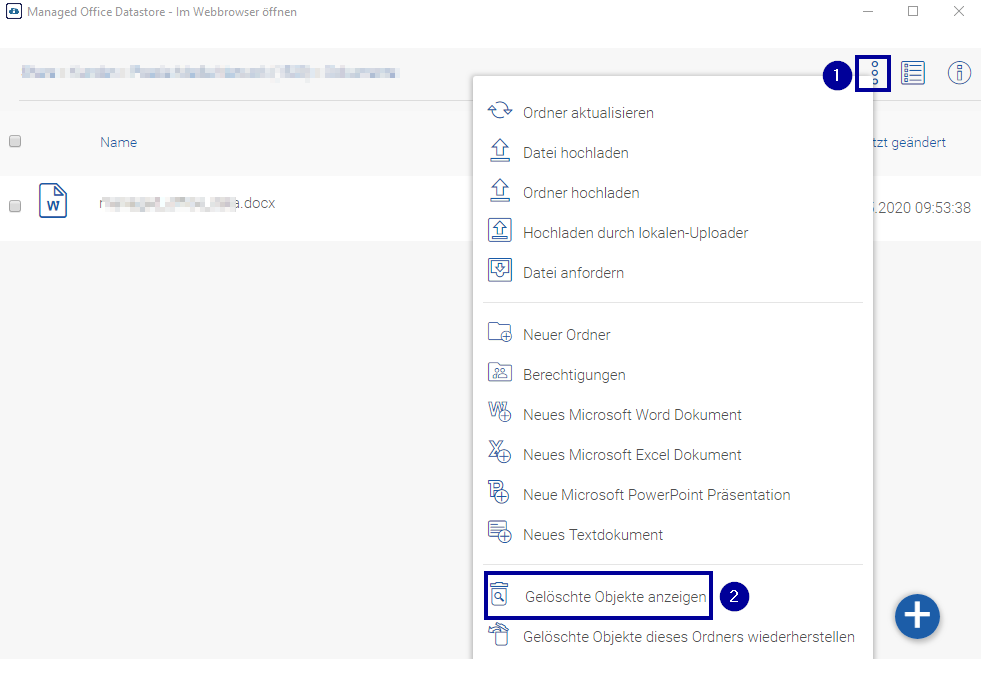
Task: Choose Ordner hochladen menu entry
Action: pyautogui.click(x=580, y=193)
